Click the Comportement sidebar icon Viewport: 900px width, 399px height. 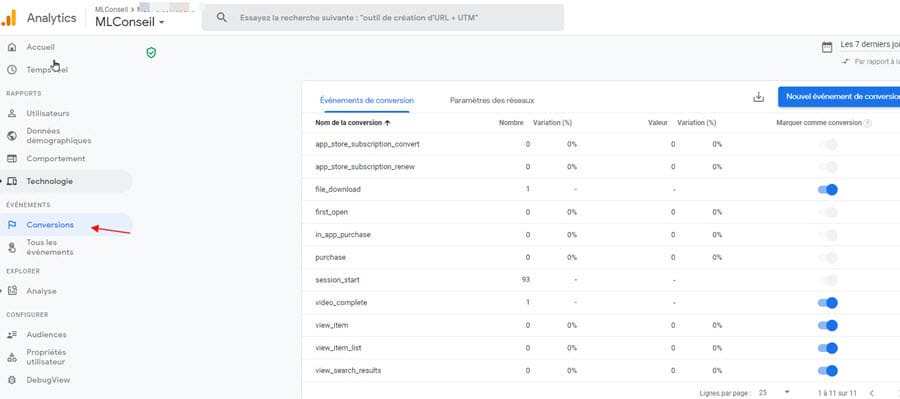point(11,158)
